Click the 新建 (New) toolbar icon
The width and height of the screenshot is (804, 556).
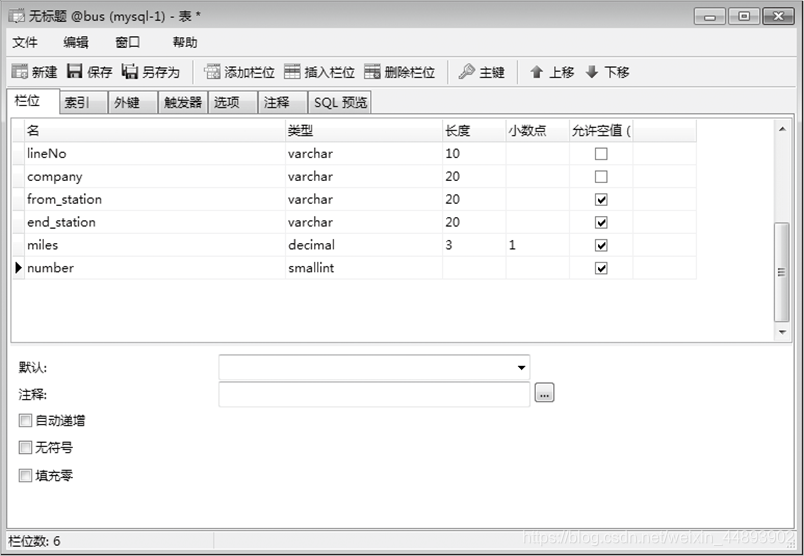20,72
